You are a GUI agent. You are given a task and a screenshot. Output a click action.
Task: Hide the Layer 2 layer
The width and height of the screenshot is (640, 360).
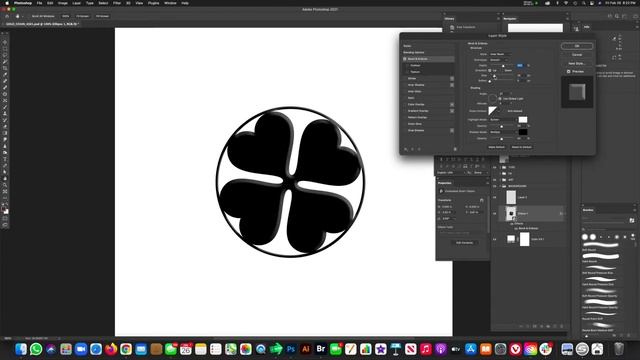click(x=495, y=197)
